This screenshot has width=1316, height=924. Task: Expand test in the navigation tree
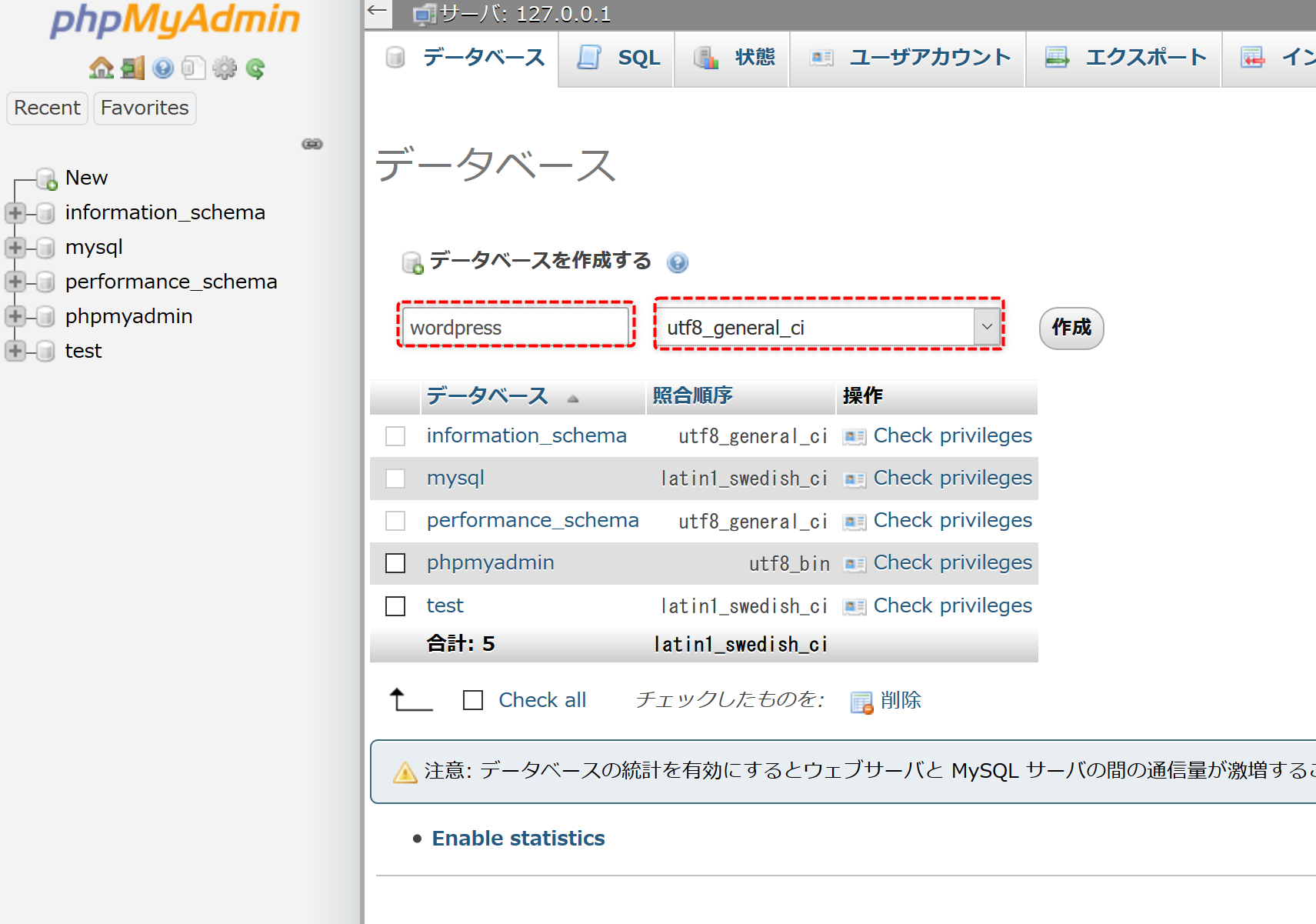[15, 351]
